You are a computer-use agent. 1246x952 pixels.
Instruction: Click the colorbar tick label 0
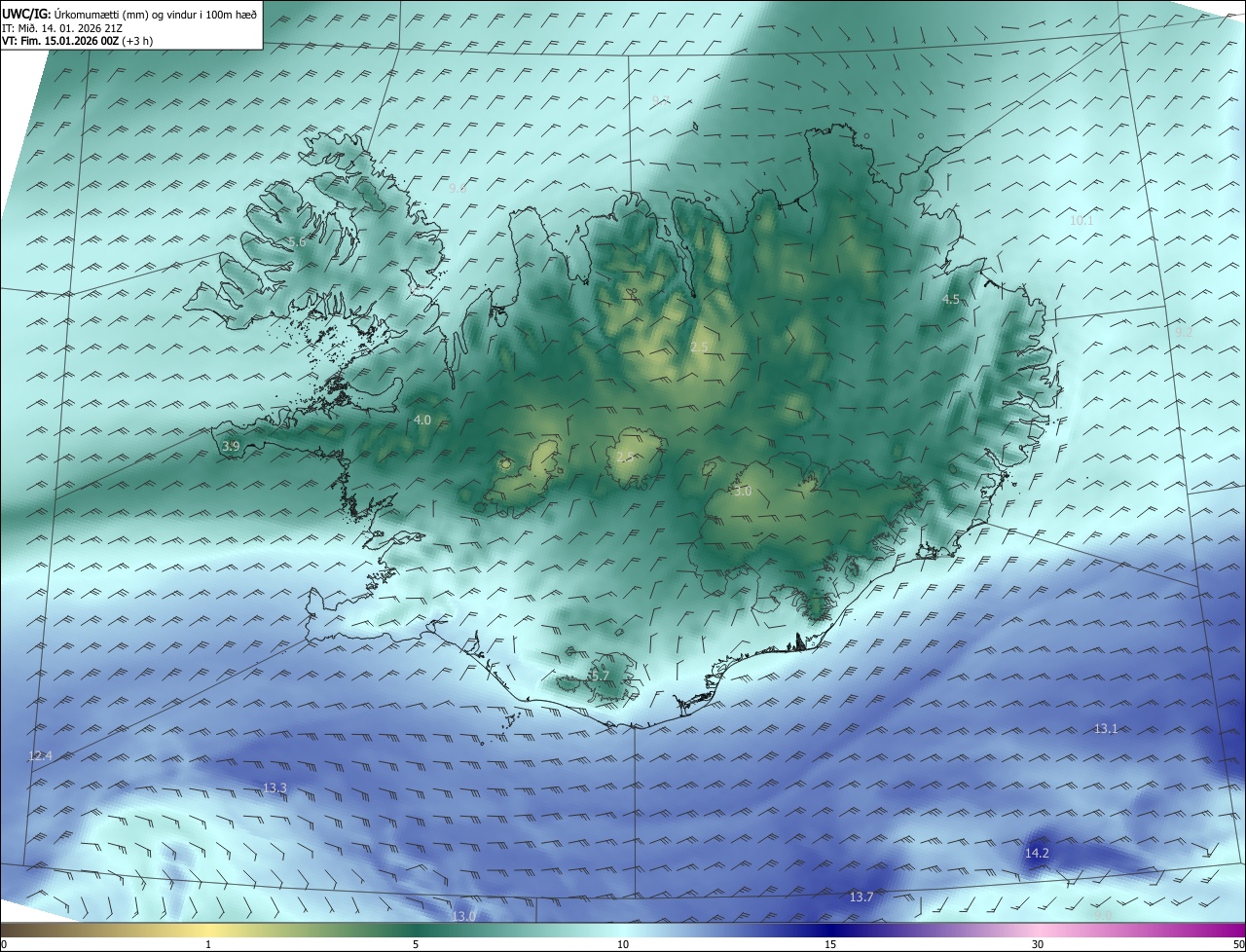click(4, 944)
